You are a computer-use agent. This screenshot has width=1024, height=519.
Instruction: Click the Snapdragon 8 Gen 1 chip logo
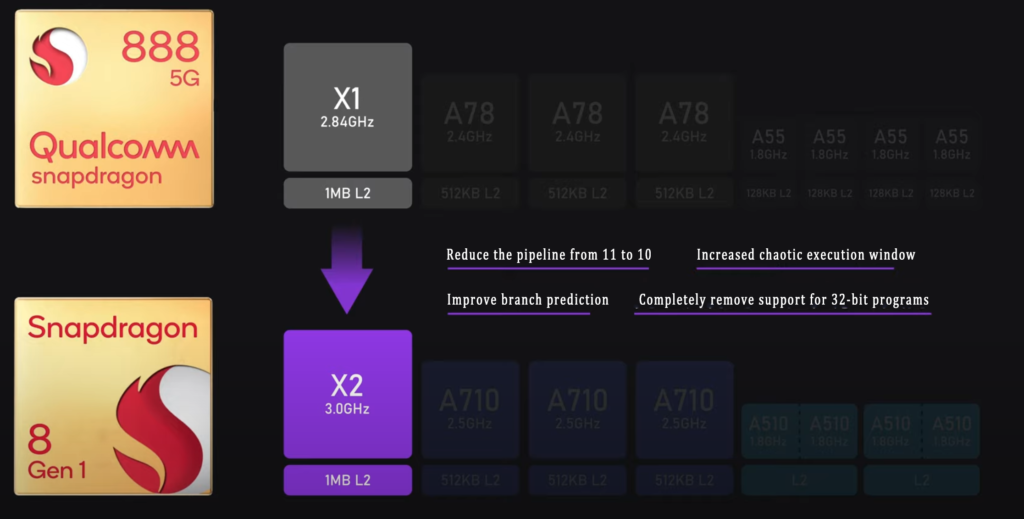[114, 396]
